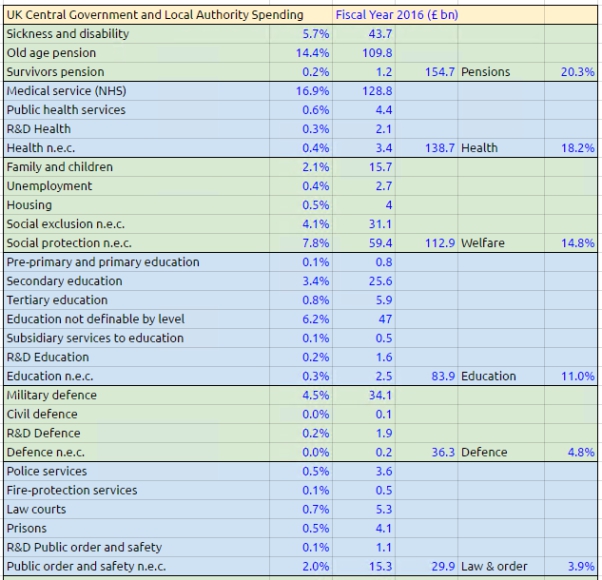Select the Defence total cell 36.3
Image resolution: width=602 pixels, height=580 pixels.
tap(427, 452)
